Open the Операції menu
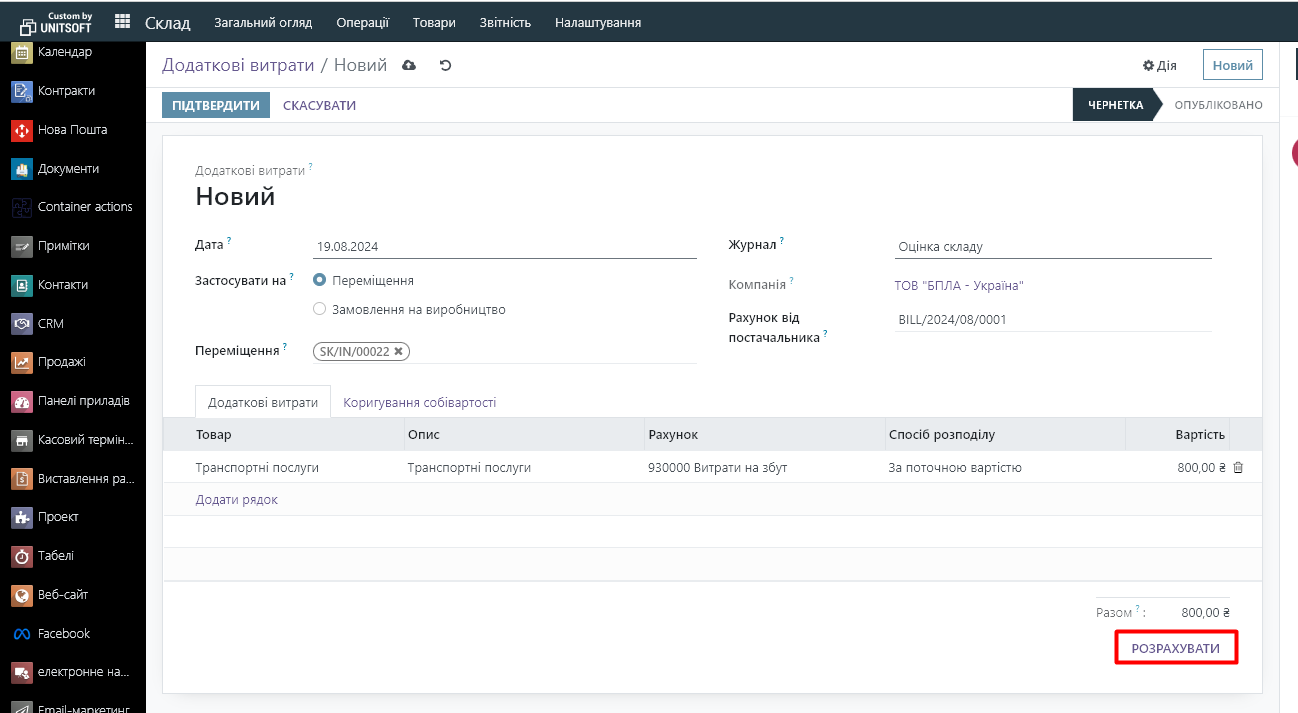 [x=362, y=22]
